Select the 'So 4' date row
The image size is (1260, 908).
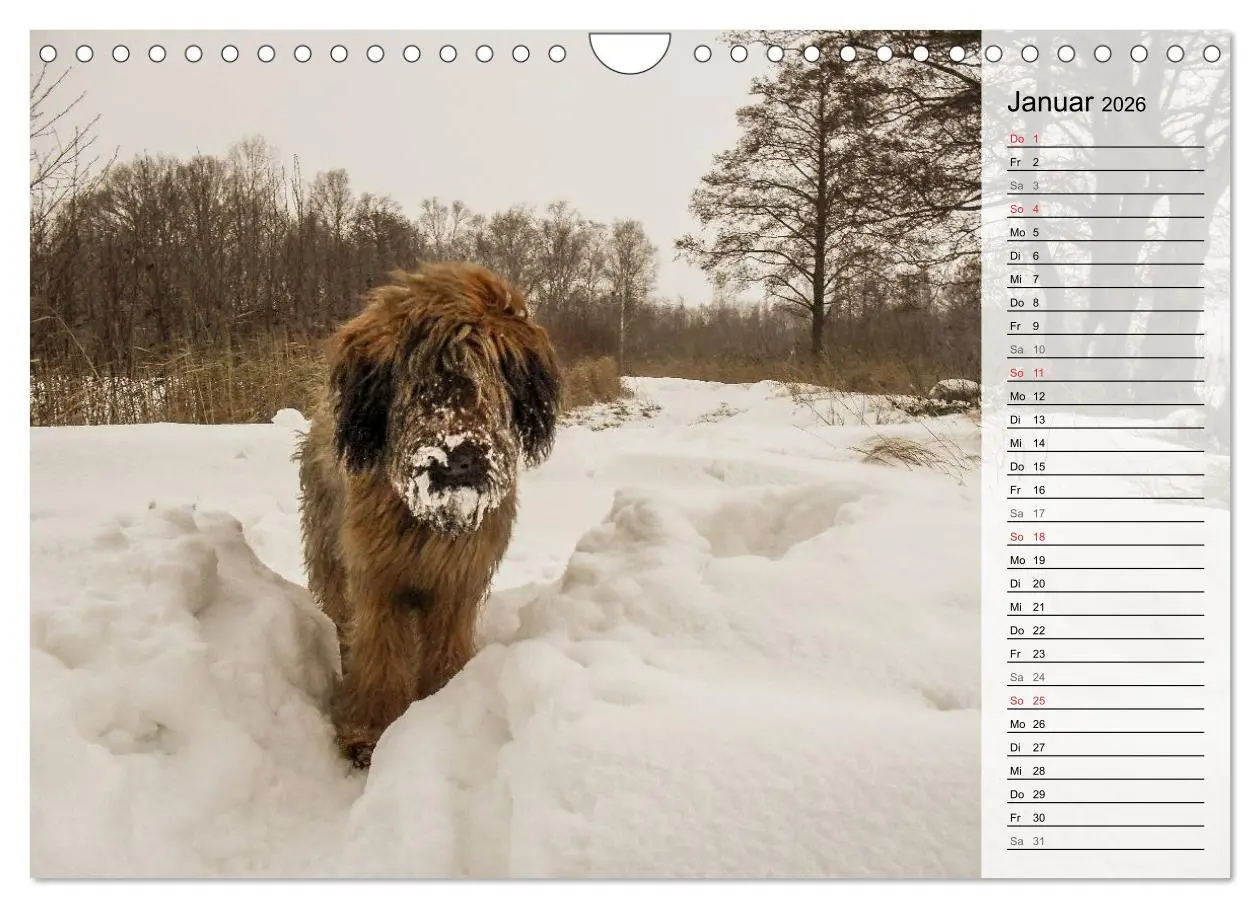tap(1105, 209)
